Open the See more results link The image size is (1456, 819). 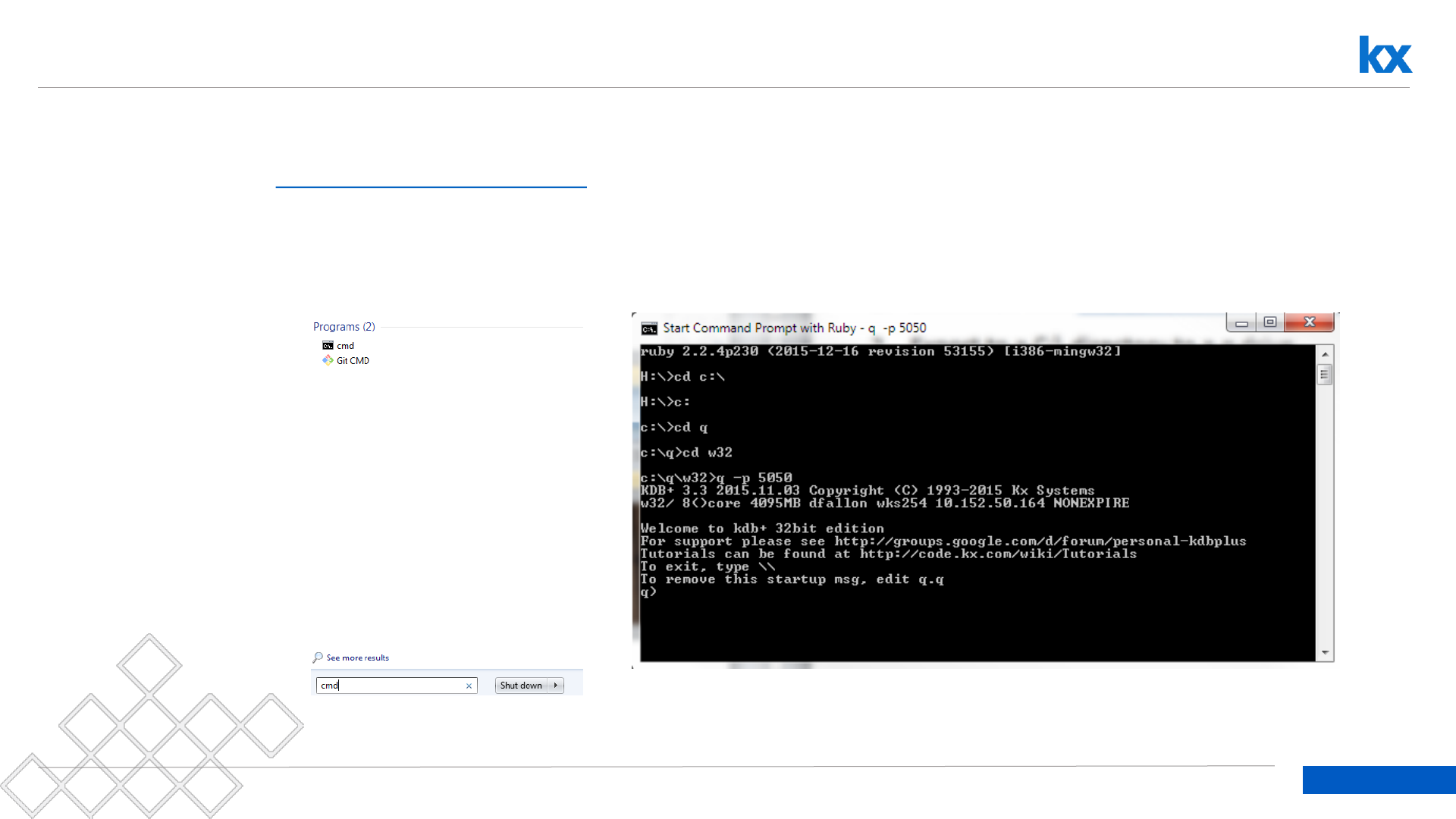pyautogui.click(x=357, y=657)
